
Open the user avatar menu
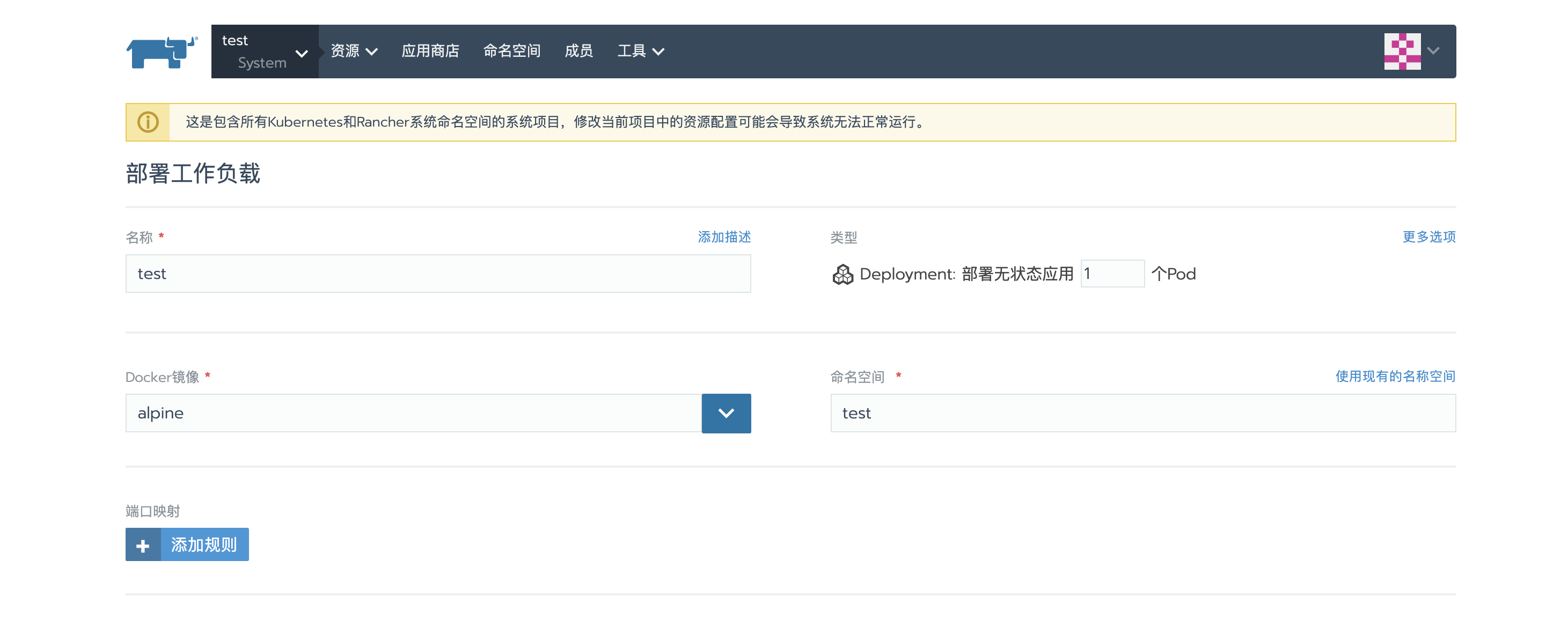point(1402,51)
